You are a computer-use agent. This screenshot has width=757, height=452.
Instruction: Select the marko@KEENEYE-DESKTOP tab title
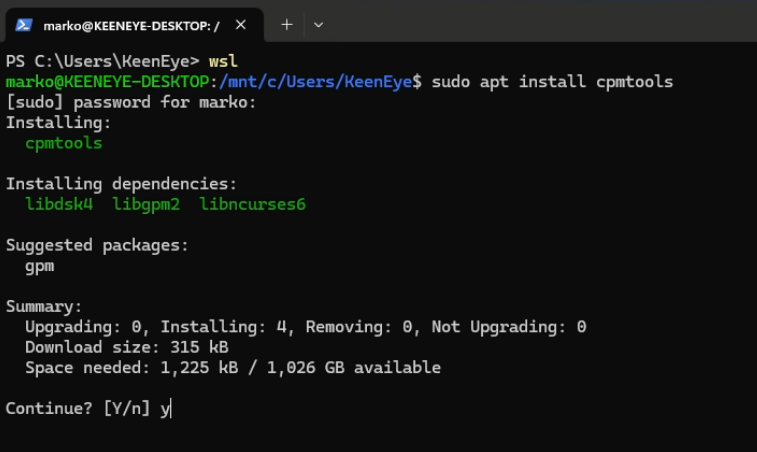pyautogui.click(x=131, y=25)
